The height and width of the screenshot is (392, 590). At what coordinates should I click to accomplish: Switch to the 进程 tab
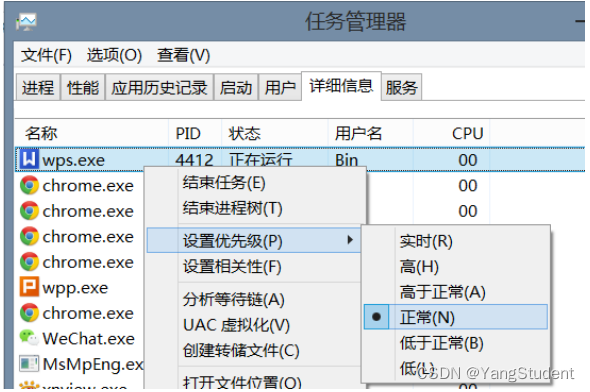[x=38, y=87]
